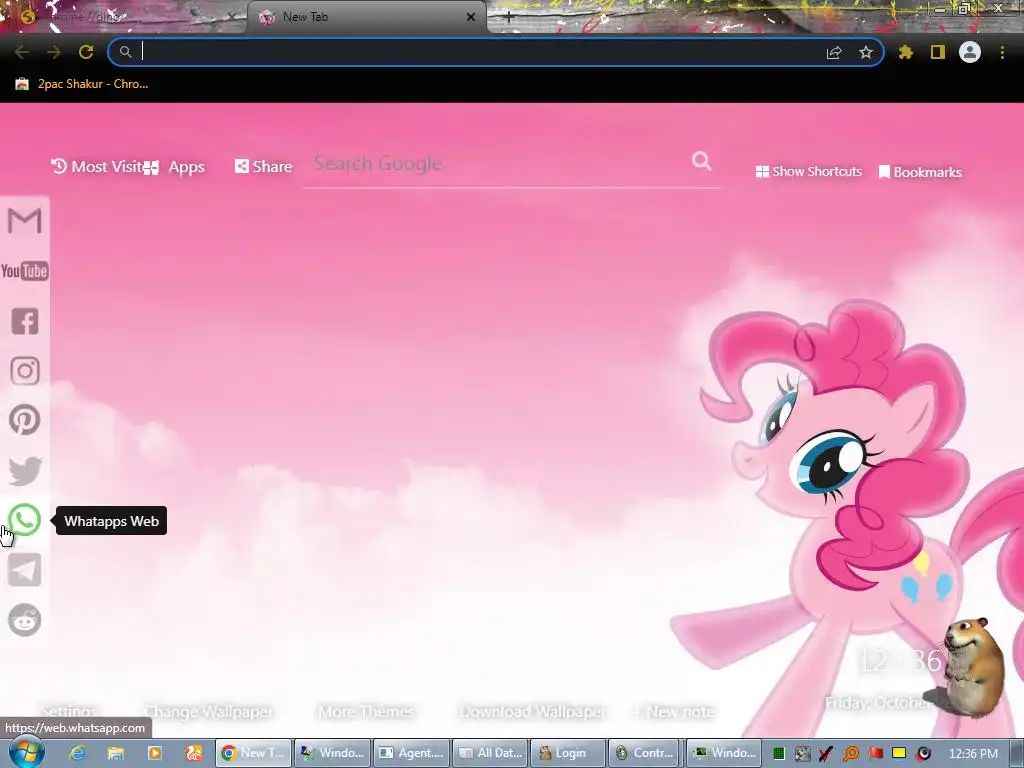Add a New note
Image resolution: width=1024 pixels, height=768 pixels.
[674, 711]
